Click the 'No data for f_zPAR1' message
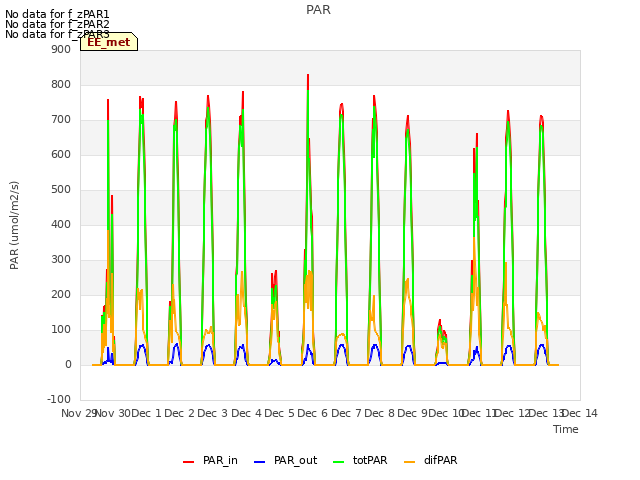 [x=57, y=15]
